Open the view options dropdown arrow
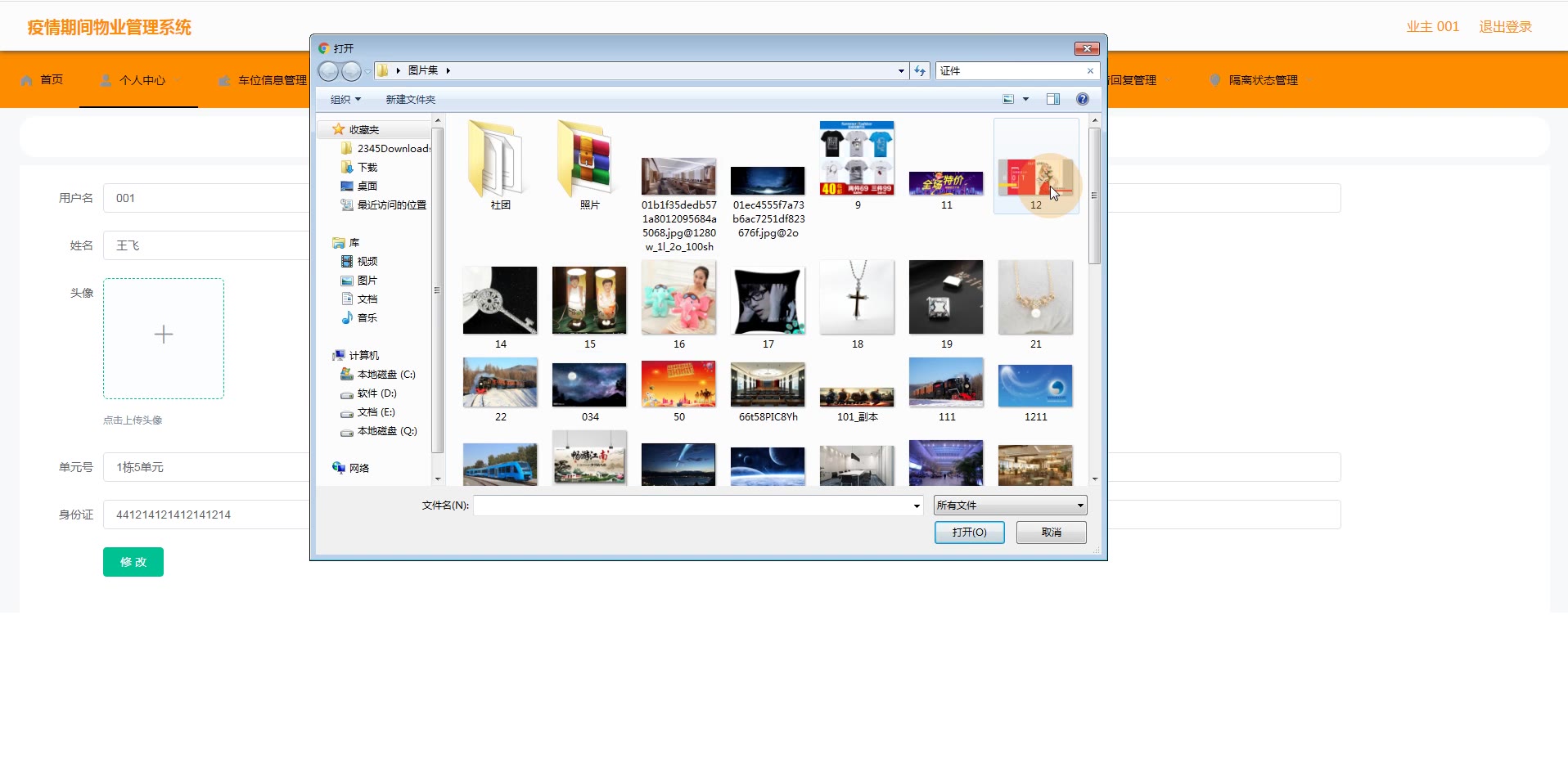1568x764 pixels. click(x=1025, y=99)
